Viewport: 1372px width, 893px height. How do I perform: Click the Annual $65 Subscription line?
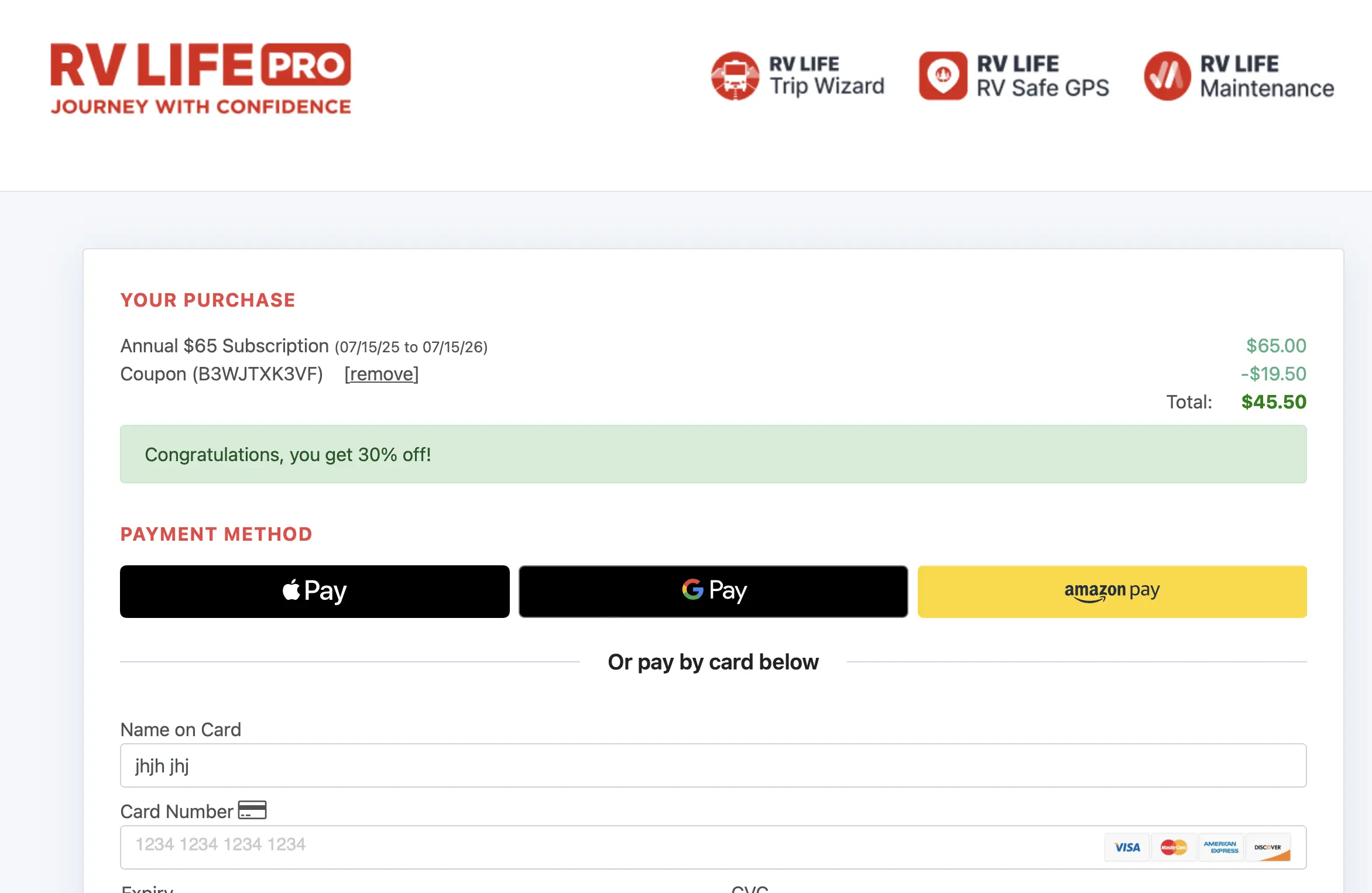(304, 346)
